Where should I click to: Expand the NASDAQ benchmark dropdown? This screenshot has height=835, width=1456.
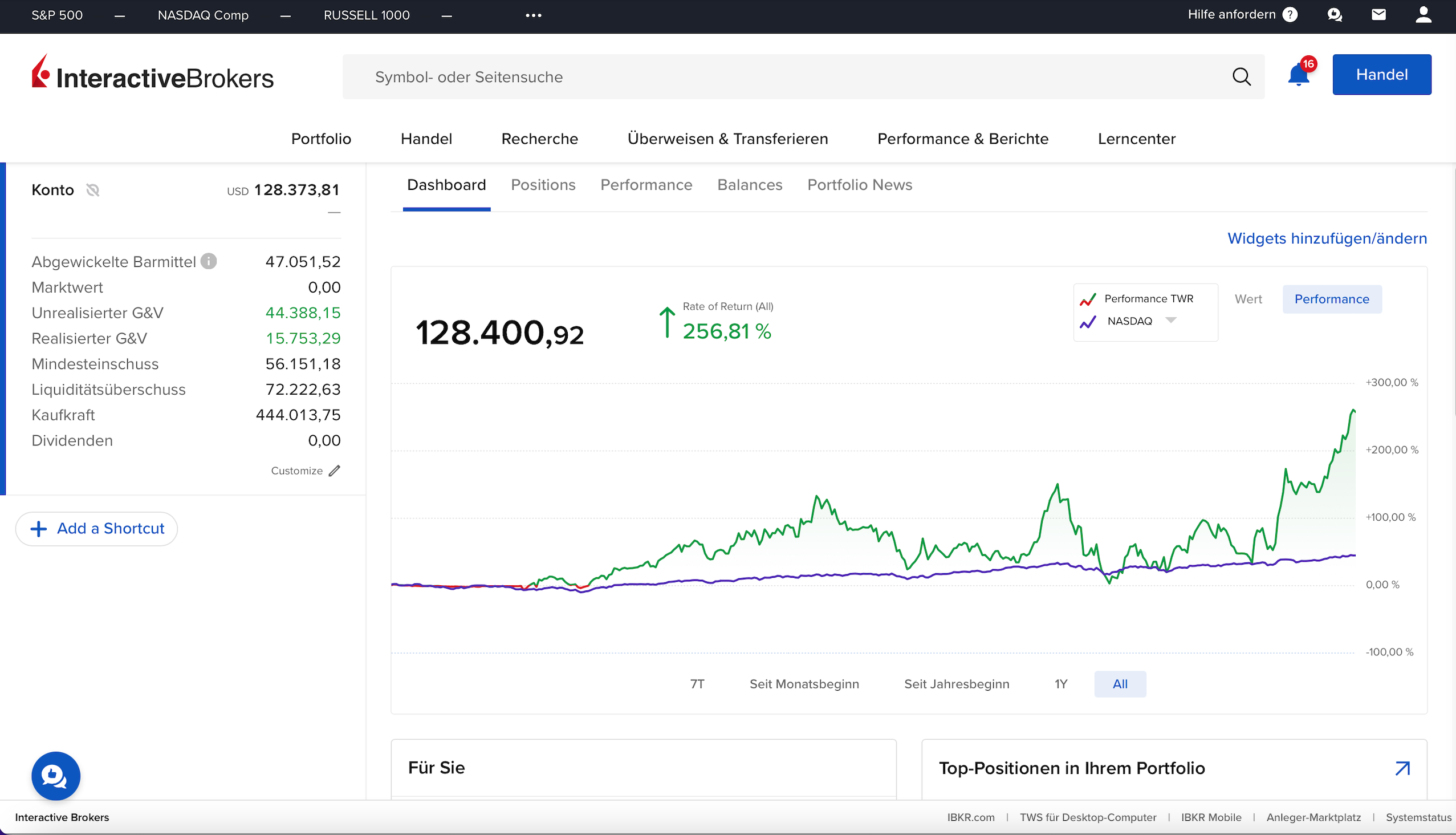pyautogui.click(x=1170, y=321)
